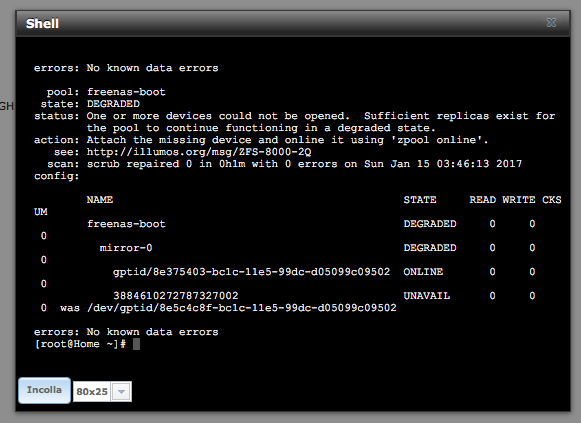This screenshot has width=581, height=423.
Task: Click the 'action: Attach the missing device' line
Action: (261, 140)
